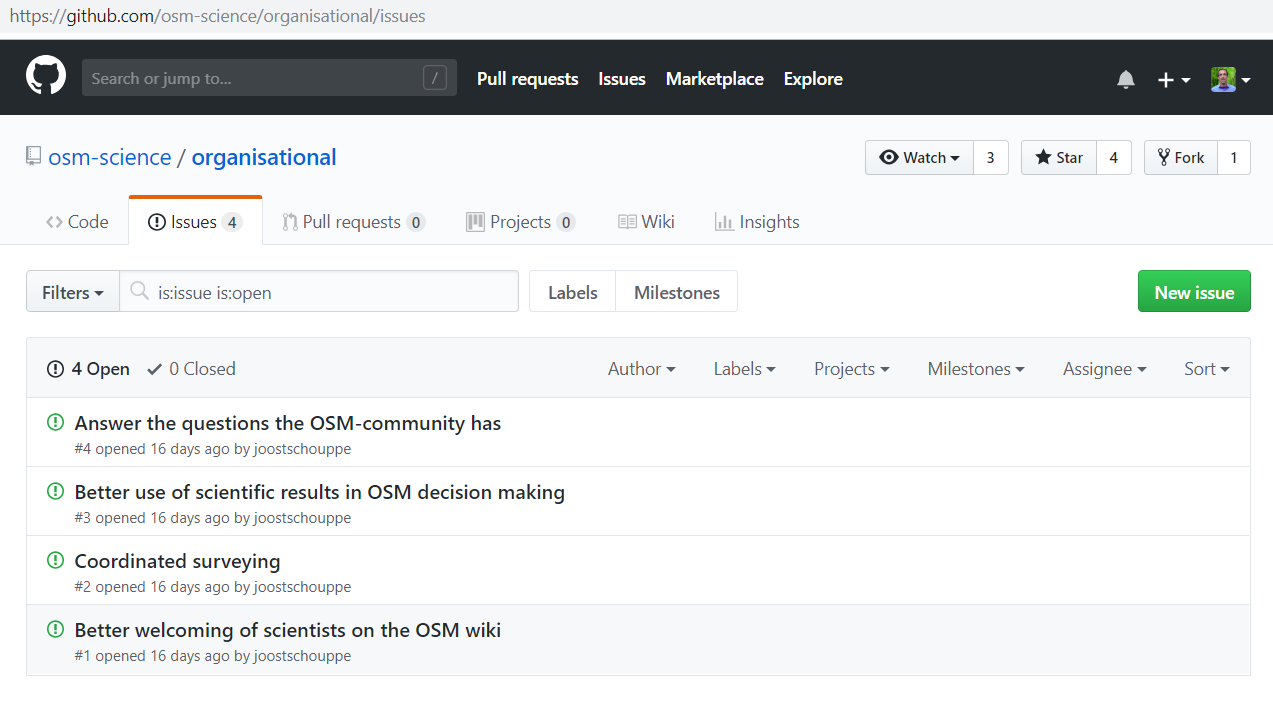
Task: Click open-issue icon for issue #3
Action: pyautogui.click(x=56, y=491)
